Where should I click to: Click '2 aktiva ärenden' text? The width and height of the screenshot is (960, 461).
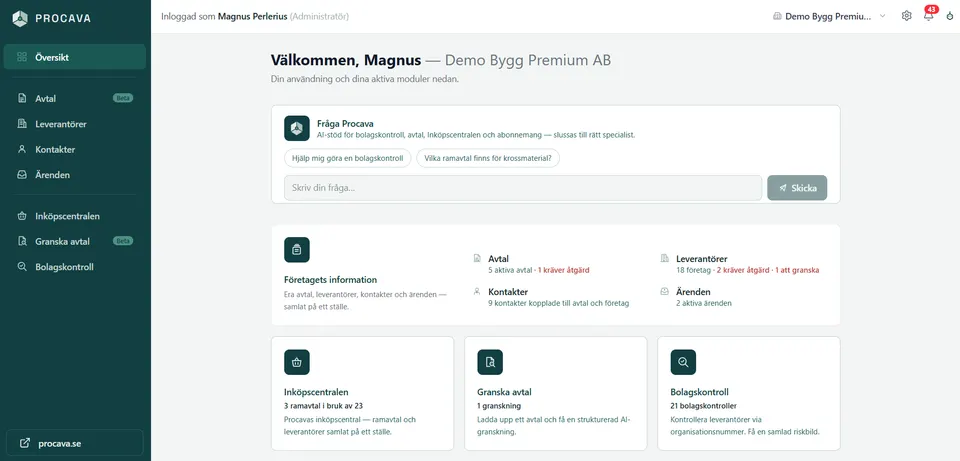(x=703, y=303)
